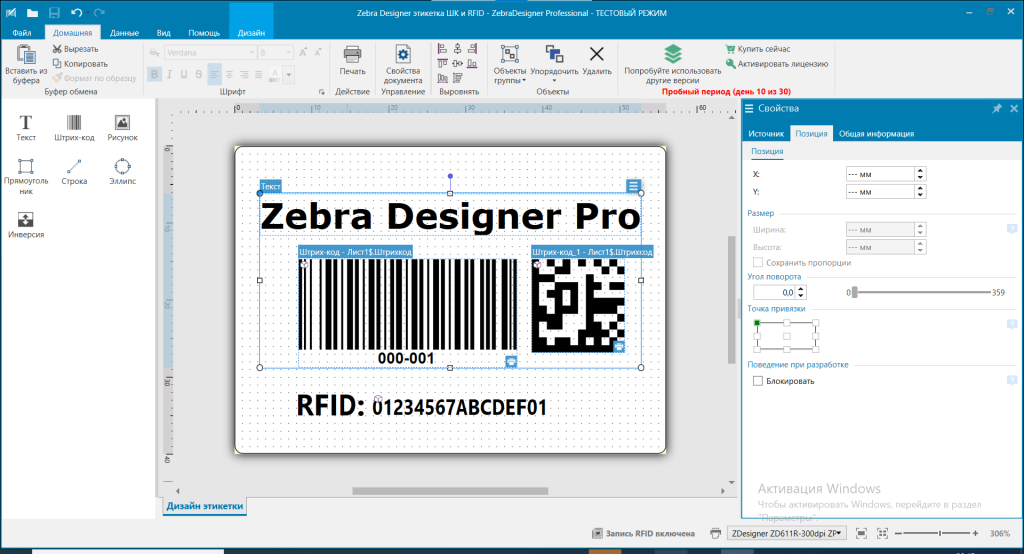
Task: Click Копировать copy button
Action: click(80, 63)
